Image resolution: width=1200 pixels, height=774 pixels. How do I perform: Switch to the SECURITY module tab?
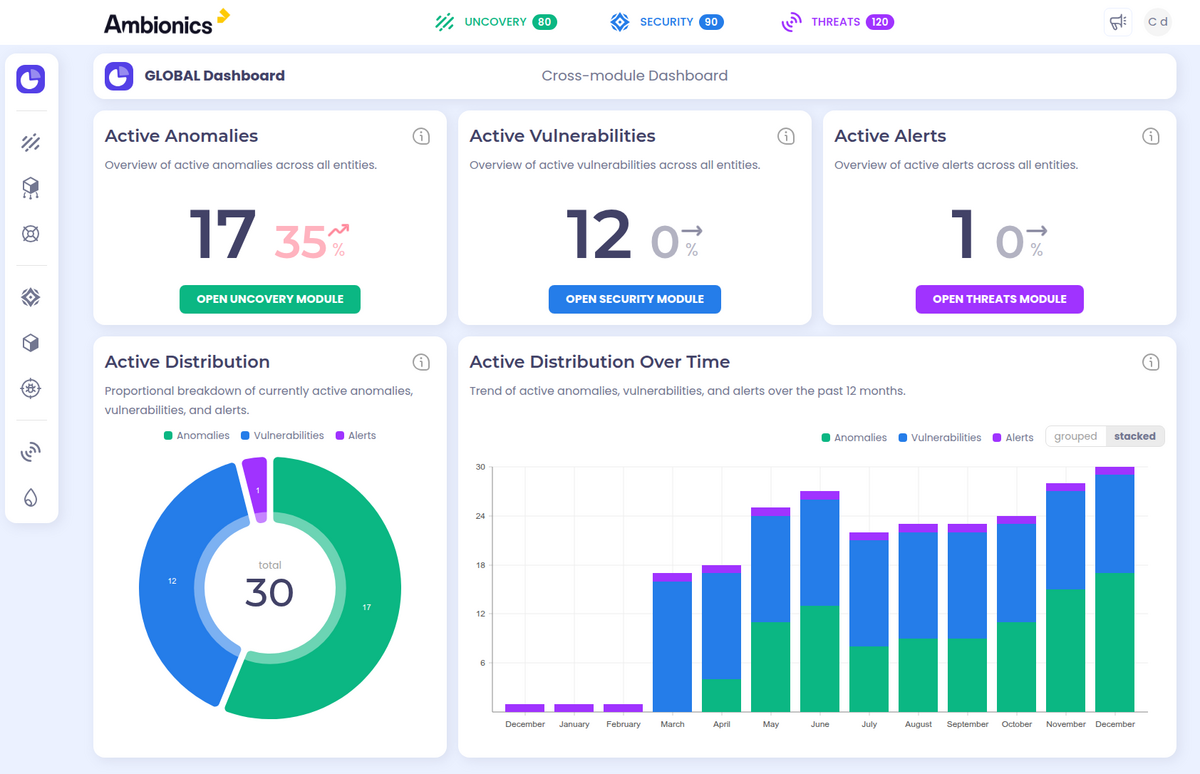pyautogui.click(x=666, y=21)
